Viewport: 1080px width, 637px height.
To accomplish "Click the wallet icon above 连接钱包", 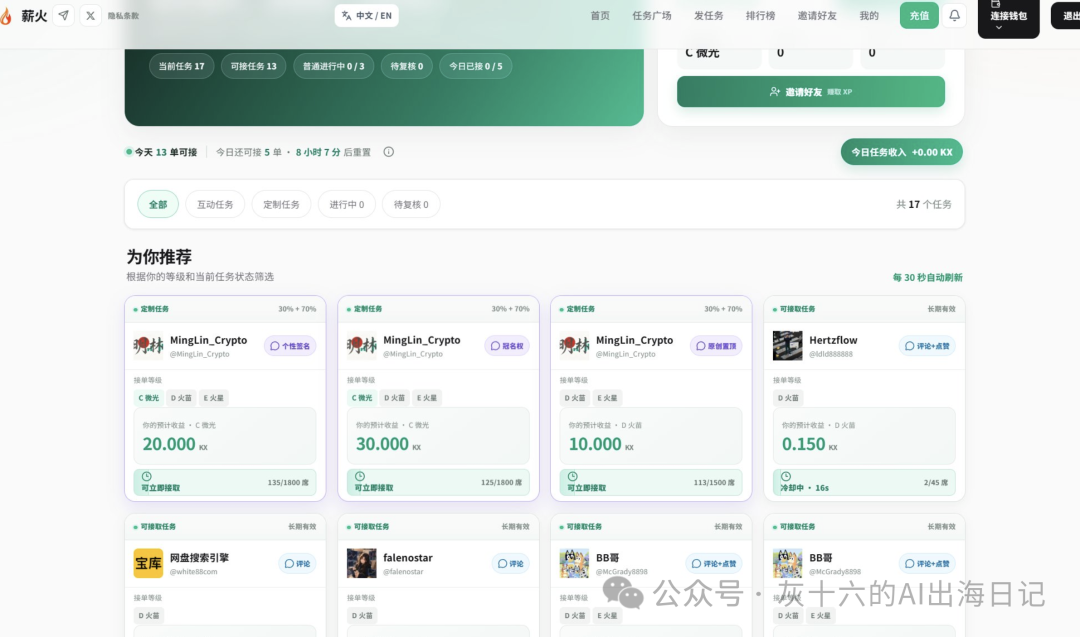I will [995, 4].
